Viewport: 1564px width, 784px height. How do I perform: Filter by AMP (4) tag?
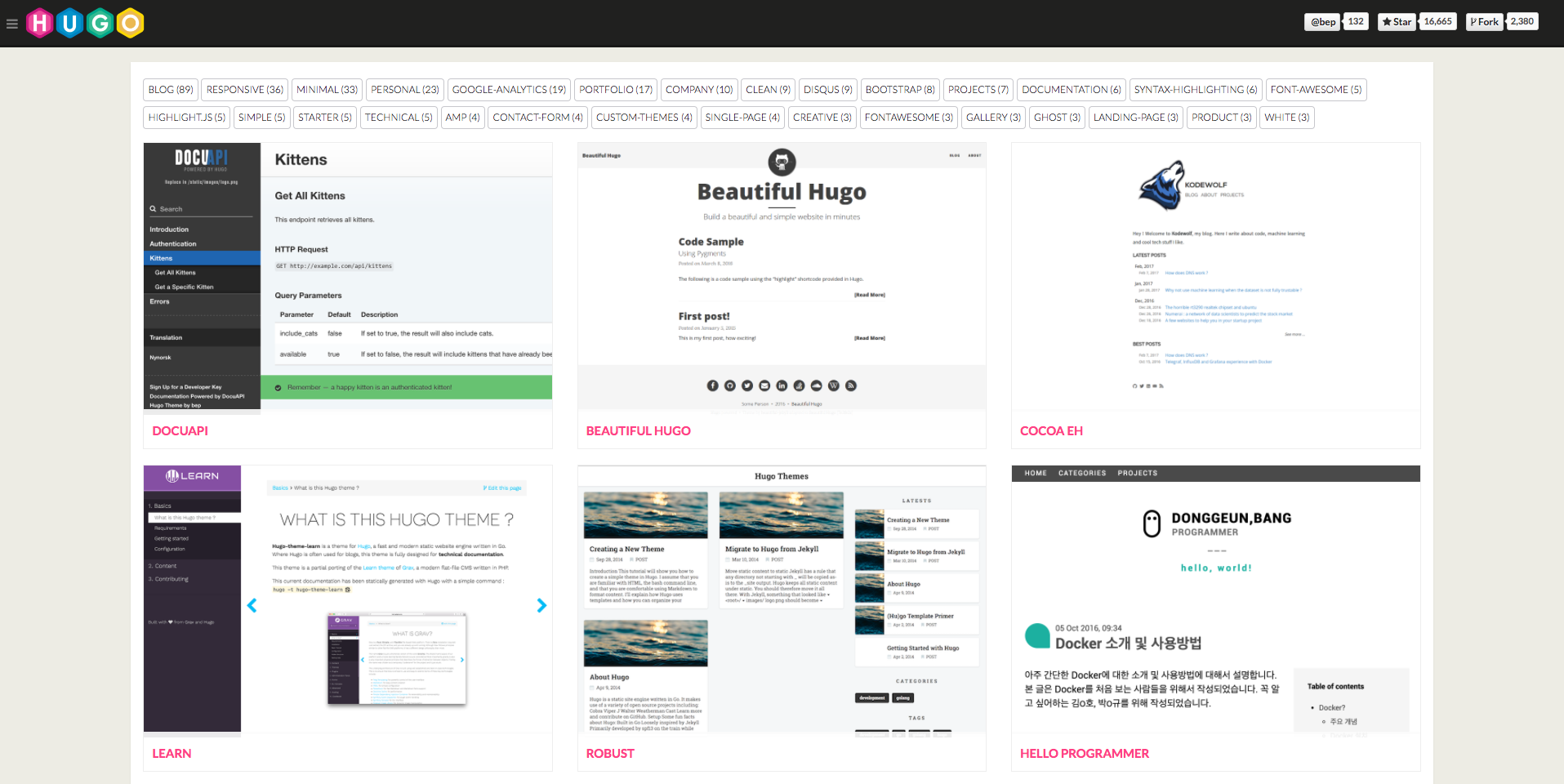(463, 118)
